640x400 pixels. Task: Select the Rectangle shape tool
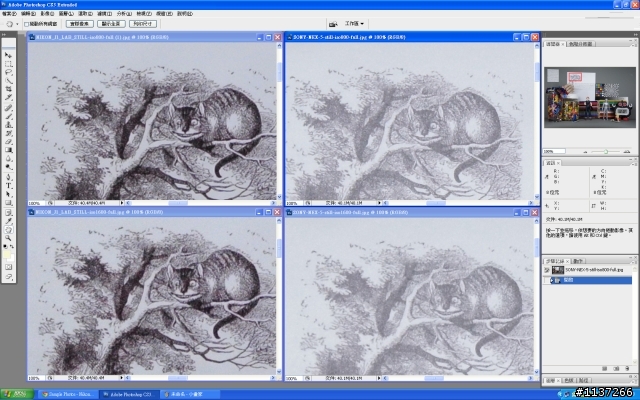coord(8,203)
